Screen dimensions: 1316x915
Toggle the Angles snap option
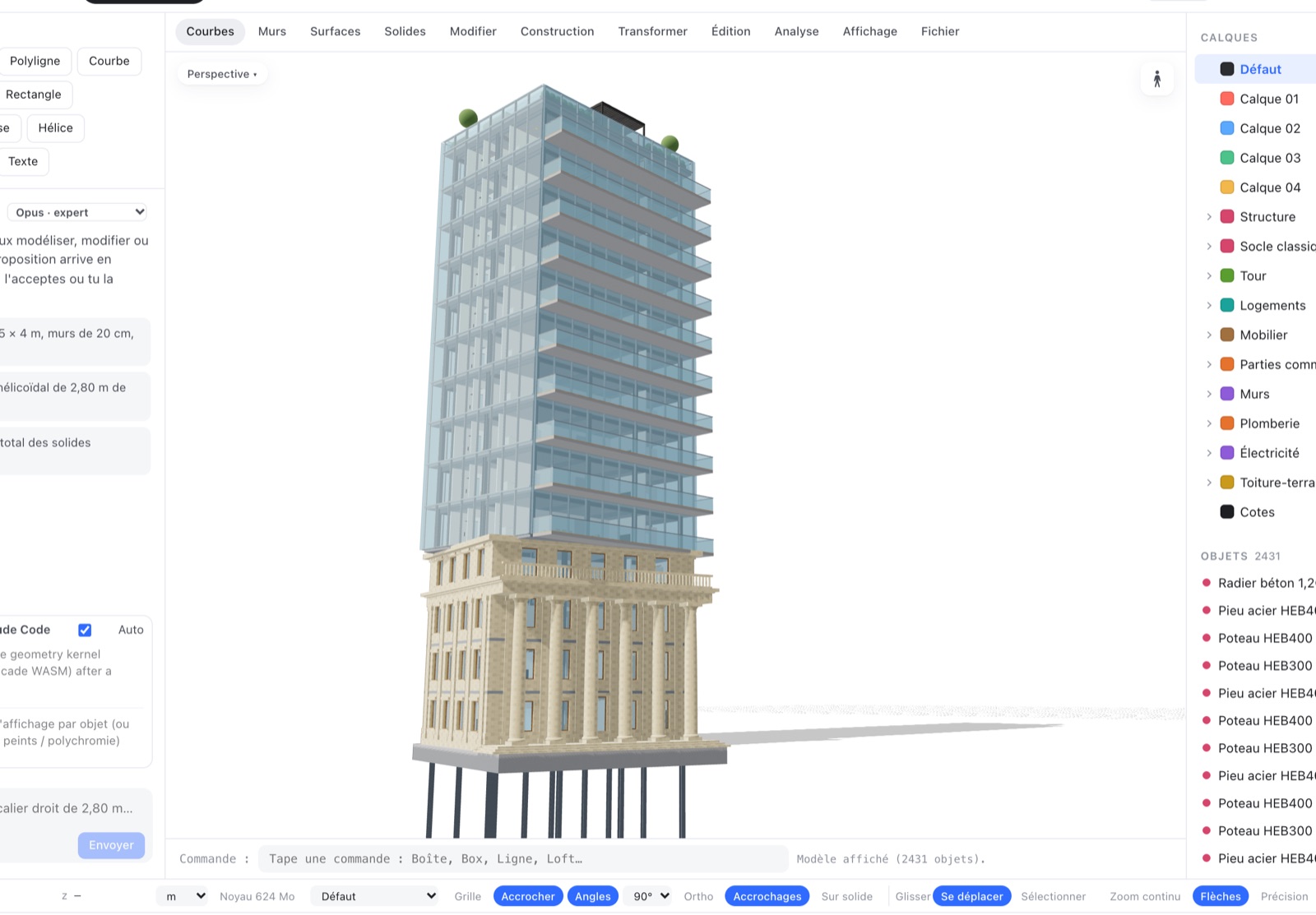pyautogui.click(x=593, y=896)
